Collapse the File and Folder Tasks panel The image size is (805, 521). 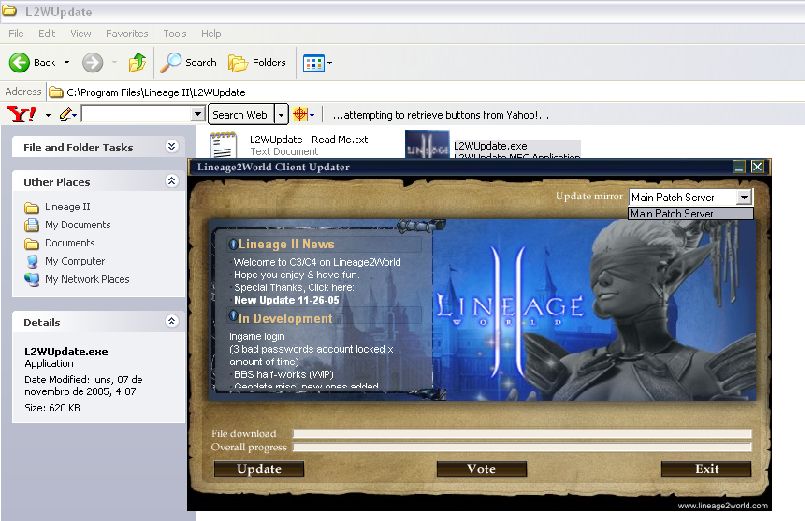(x=171, y=147)
